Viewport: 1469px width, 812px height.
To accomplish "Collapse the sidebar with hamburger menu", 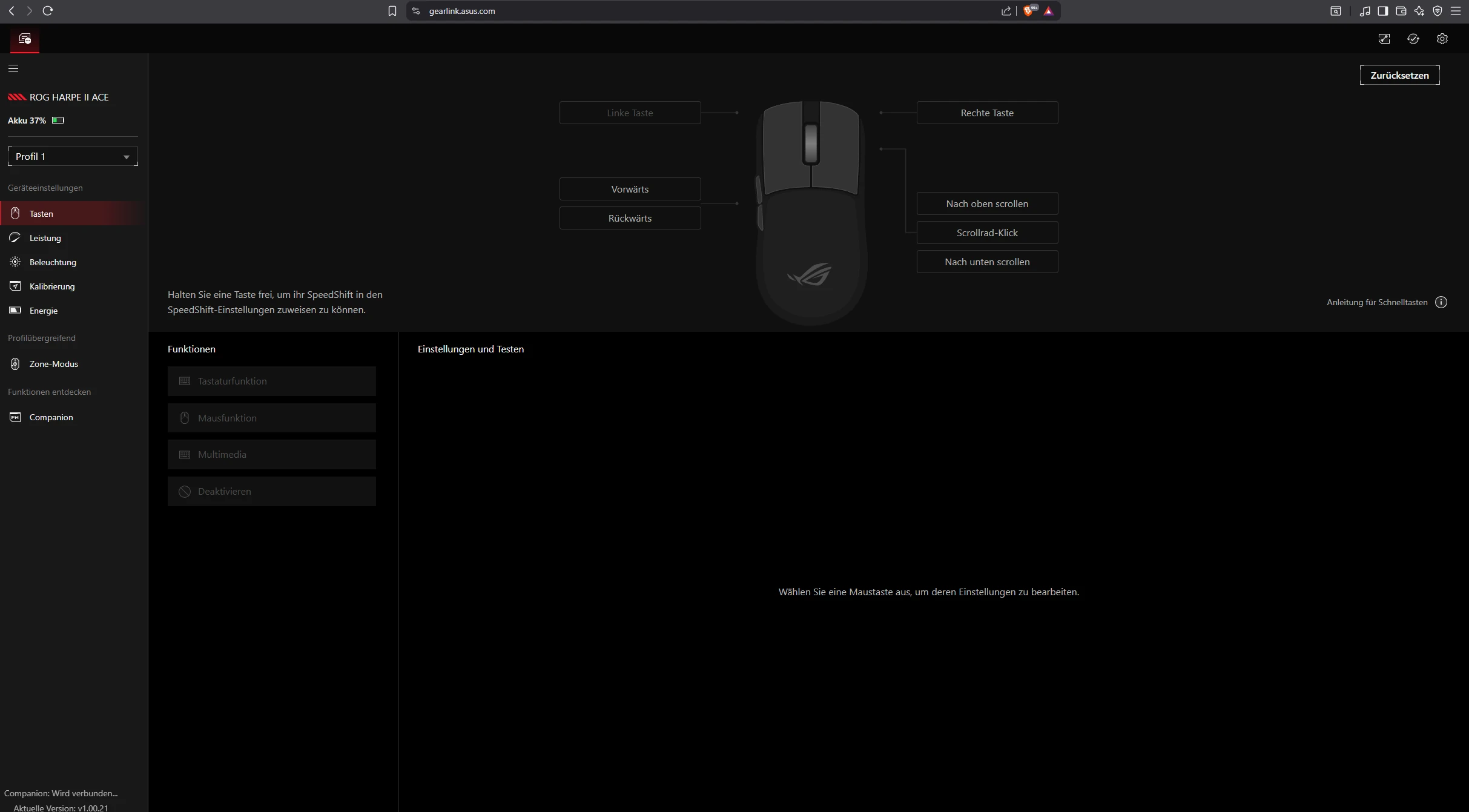I will pyautogui.click(x=13, y=68).
